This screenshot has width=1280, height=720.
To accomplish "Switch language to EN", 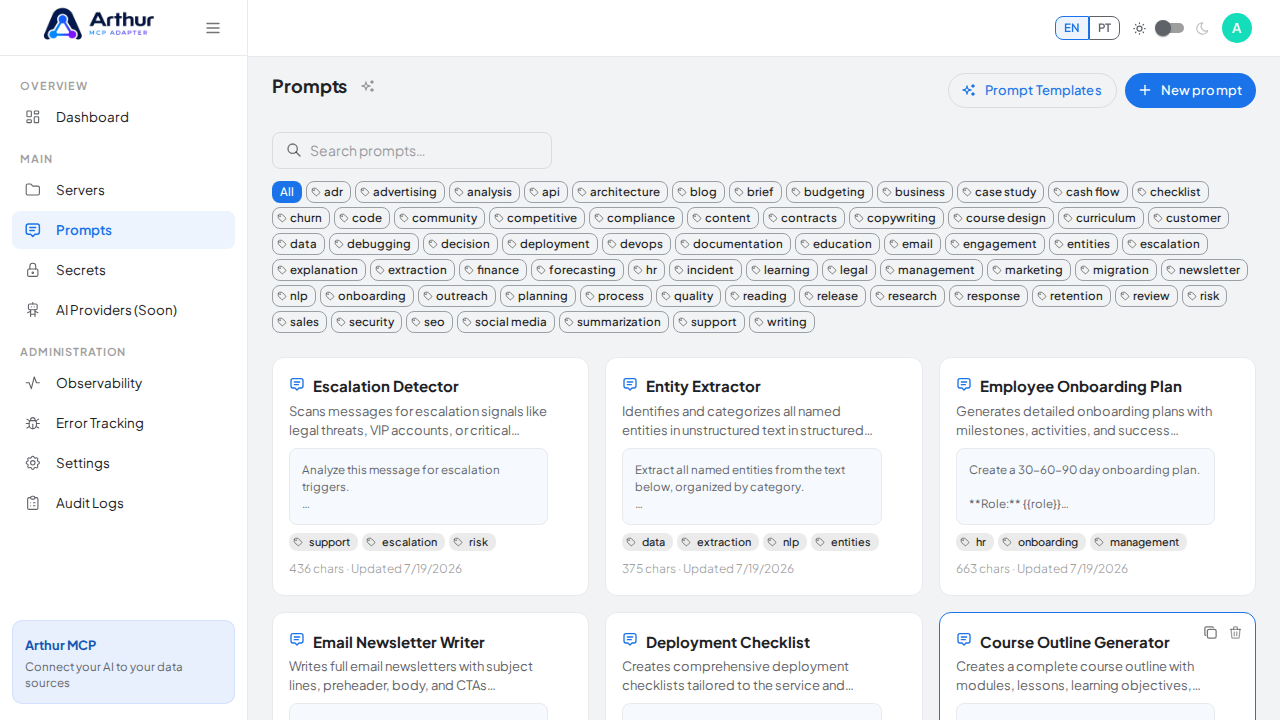I will (x=1072, y=28).
